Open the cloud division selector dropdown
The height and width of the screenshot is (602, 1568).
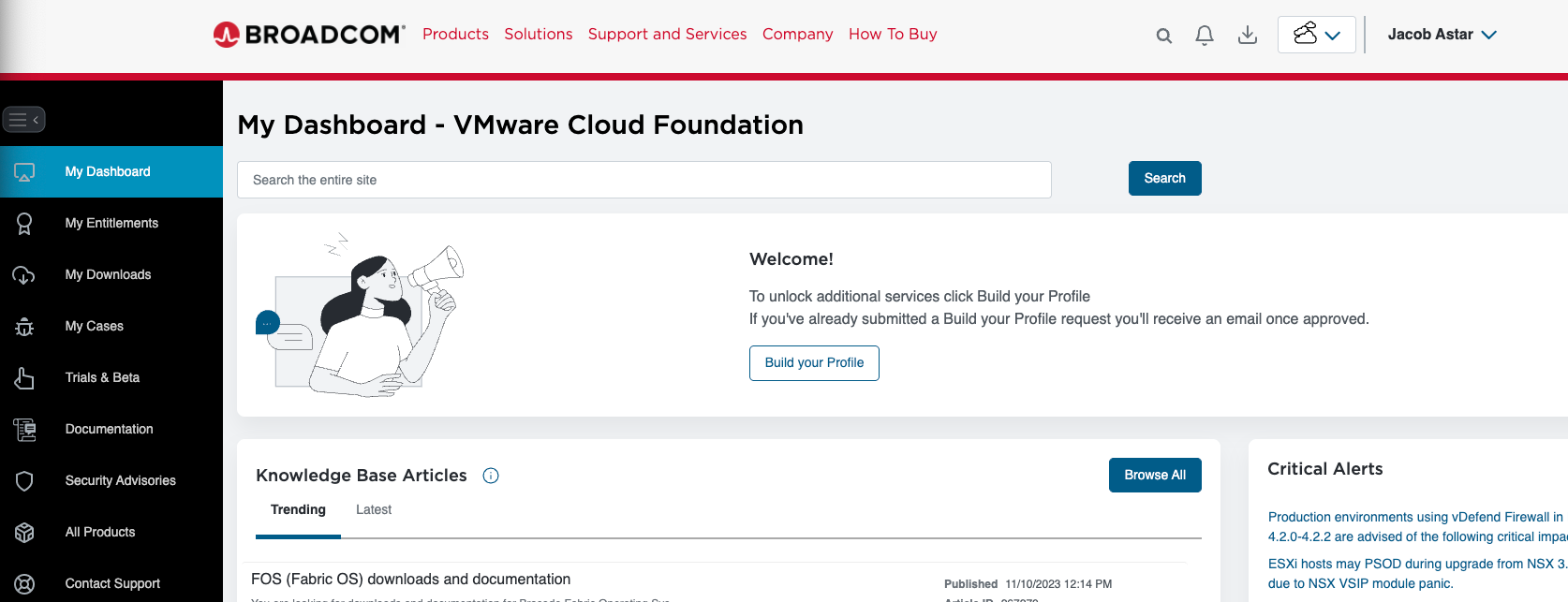(x=1316, y=35)
